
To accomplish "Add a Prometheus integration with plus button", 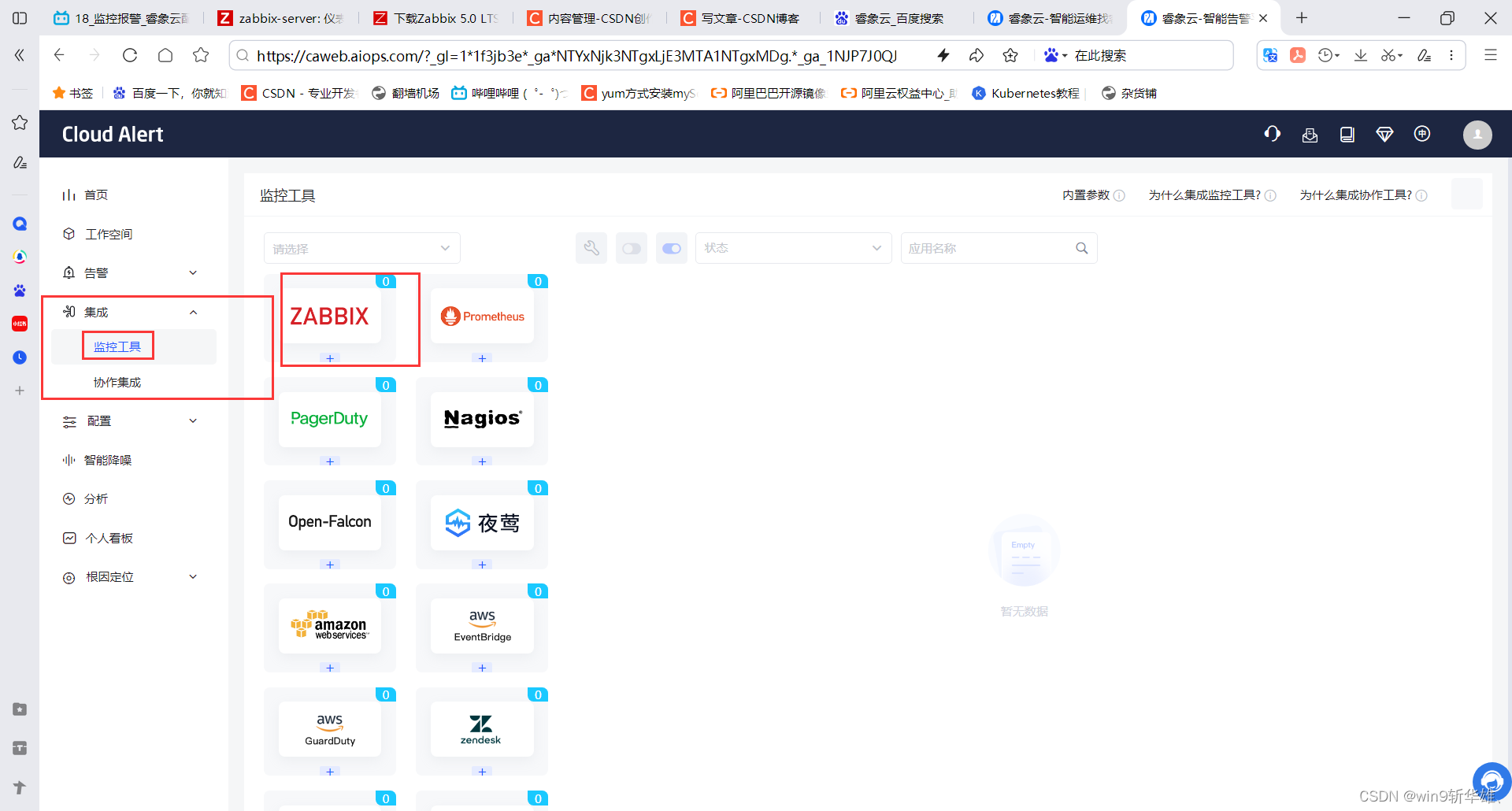I will [482, 358].
